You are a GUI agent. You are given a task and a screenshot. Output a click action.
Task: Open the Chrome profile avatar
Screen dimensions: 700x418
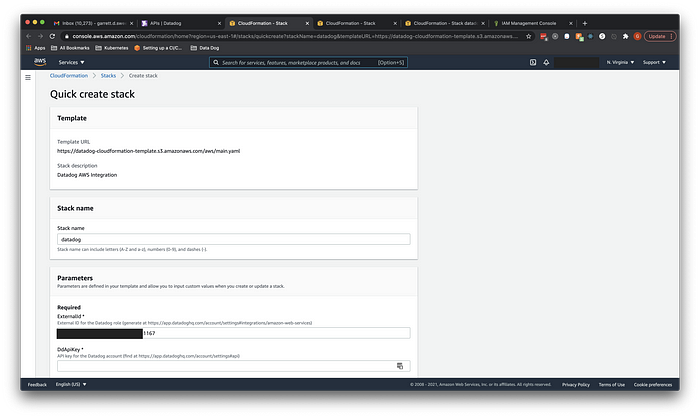coord(637,36)
